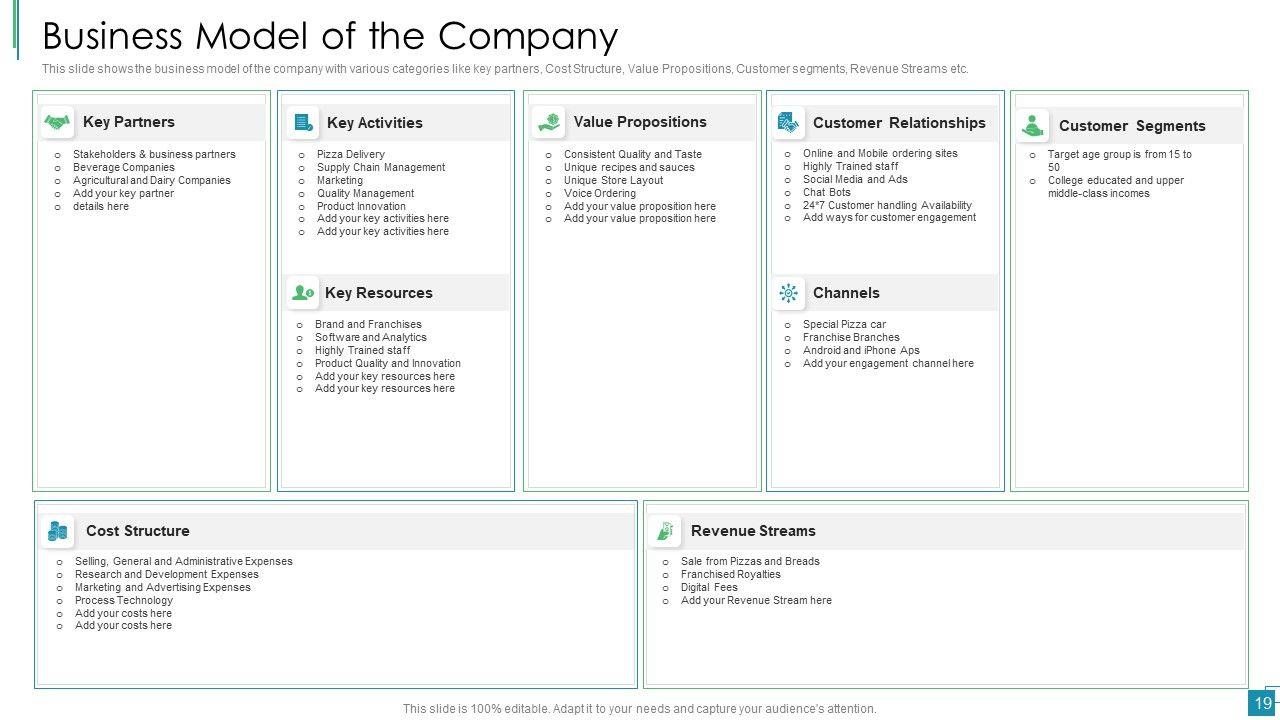Click slide number 19 badge
Screen dimensions: 1280x720
1263,704
